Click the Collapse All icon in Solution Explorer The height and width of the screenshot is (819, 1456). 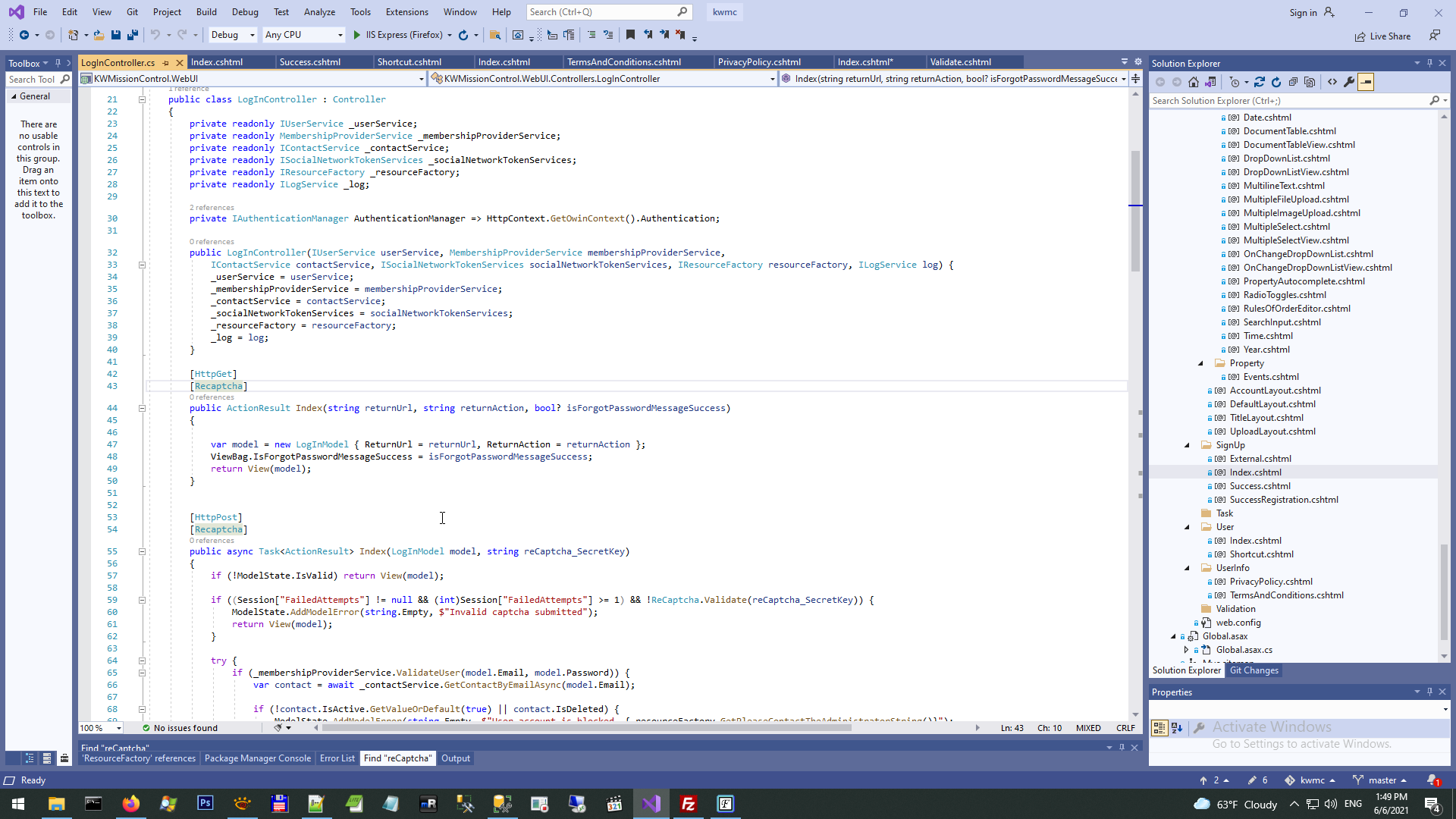tap(1293, 82)
